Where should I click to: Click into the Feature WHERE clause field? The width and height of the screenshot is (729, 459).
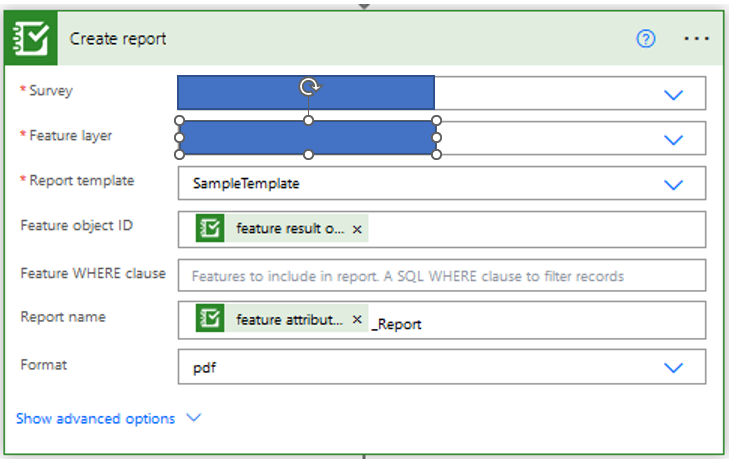point(440,275)
